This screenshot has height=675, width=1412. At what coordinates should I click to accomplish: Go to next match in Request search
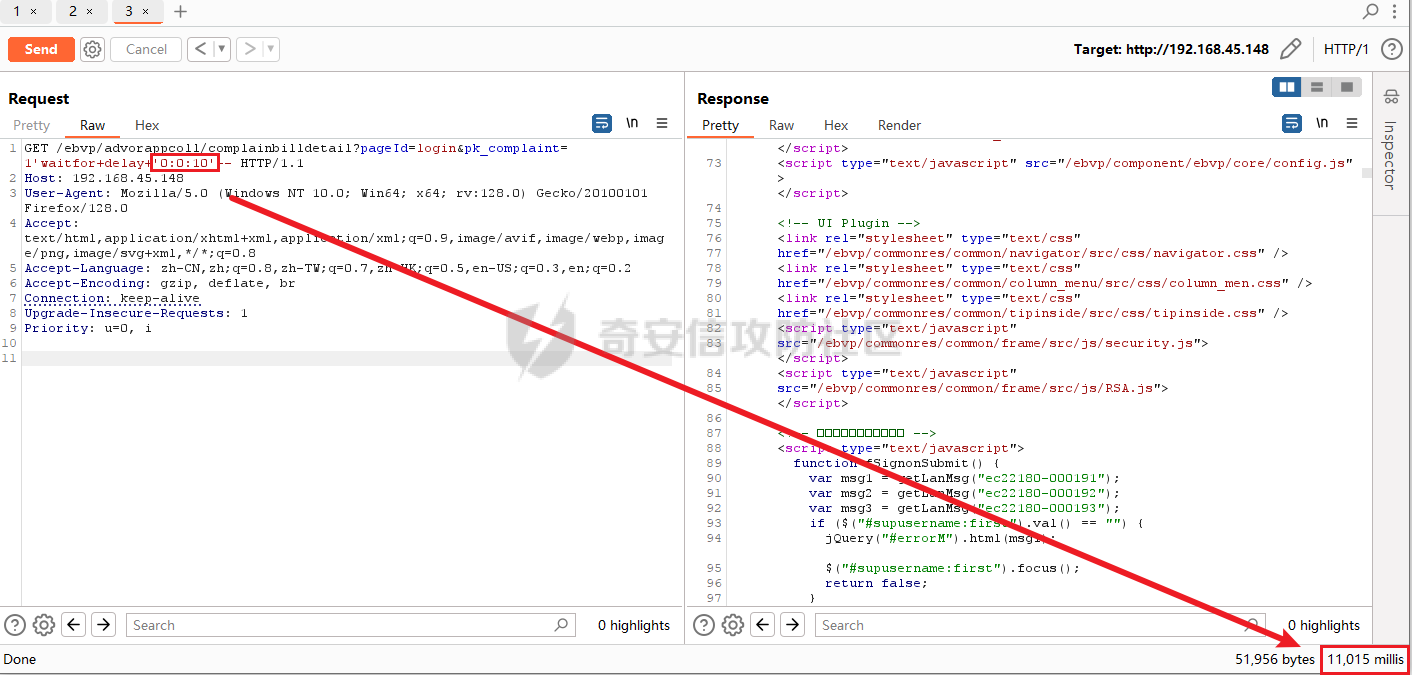103,625
